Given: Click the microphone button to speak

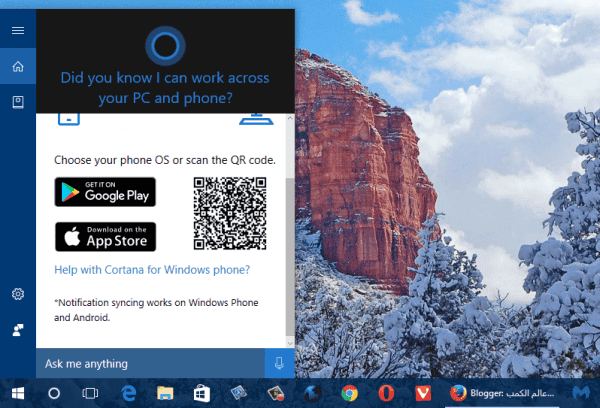Looking at the screenshot, I should point(279,363).
